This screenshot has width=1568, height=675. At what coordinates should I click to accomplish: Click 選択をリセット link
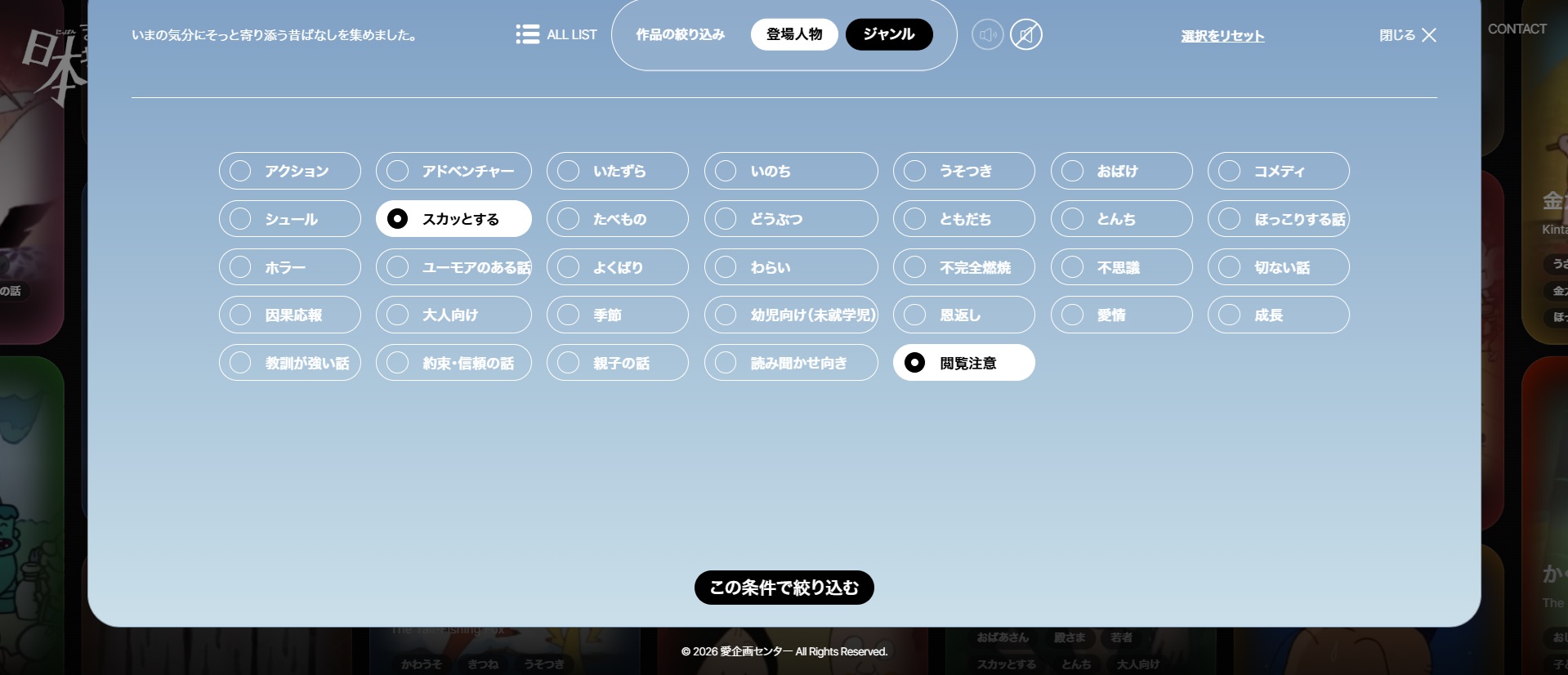(1222, 36)
